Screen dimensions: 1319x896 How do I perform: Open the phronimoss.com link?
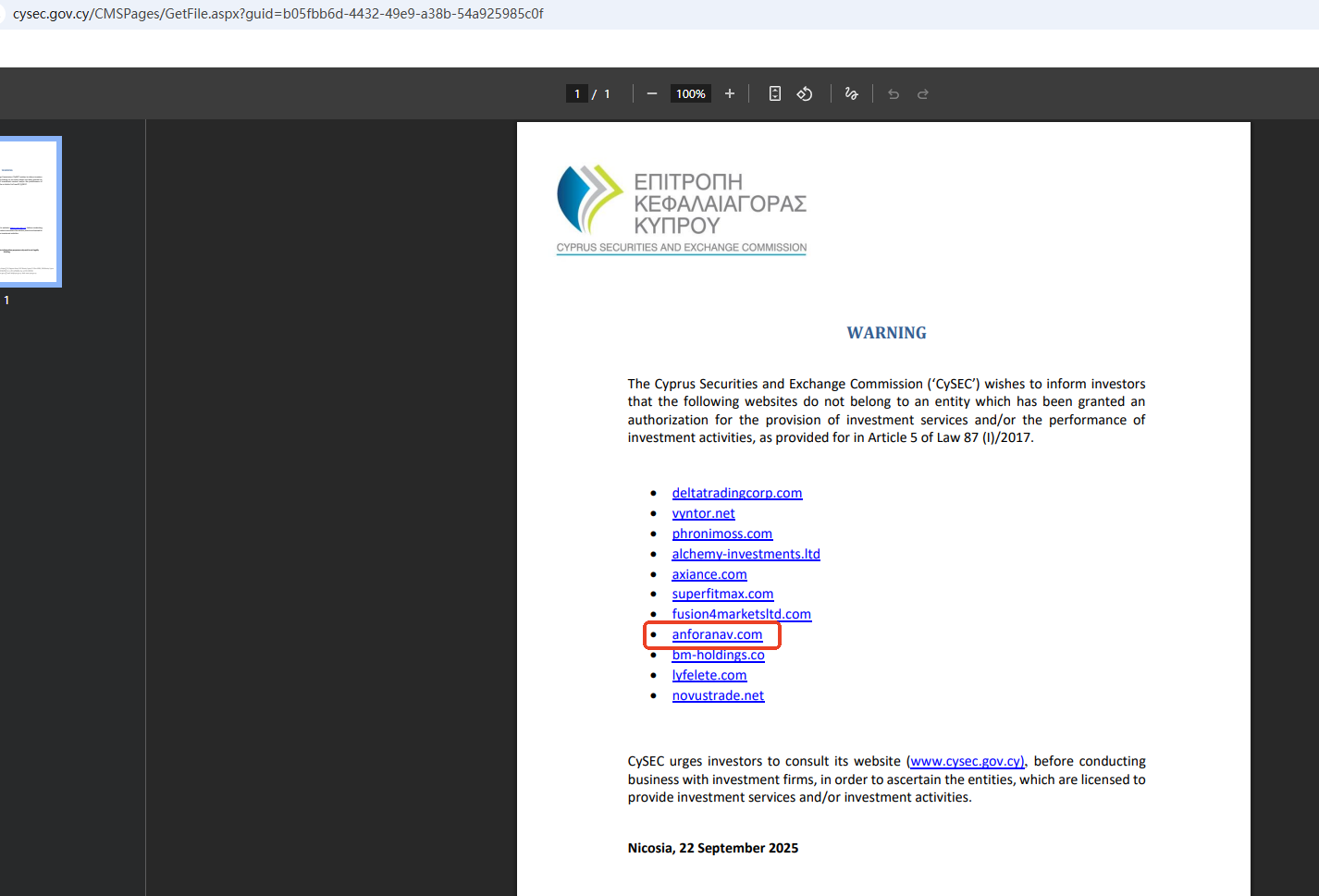[722, 534]
